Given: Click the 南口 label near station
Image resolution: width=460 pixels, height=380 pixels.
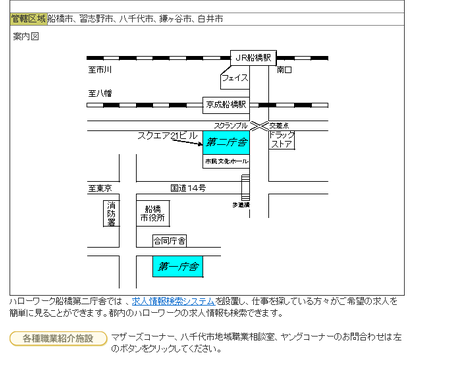Looking at the screenshot, I should click(x=284, y=70).
